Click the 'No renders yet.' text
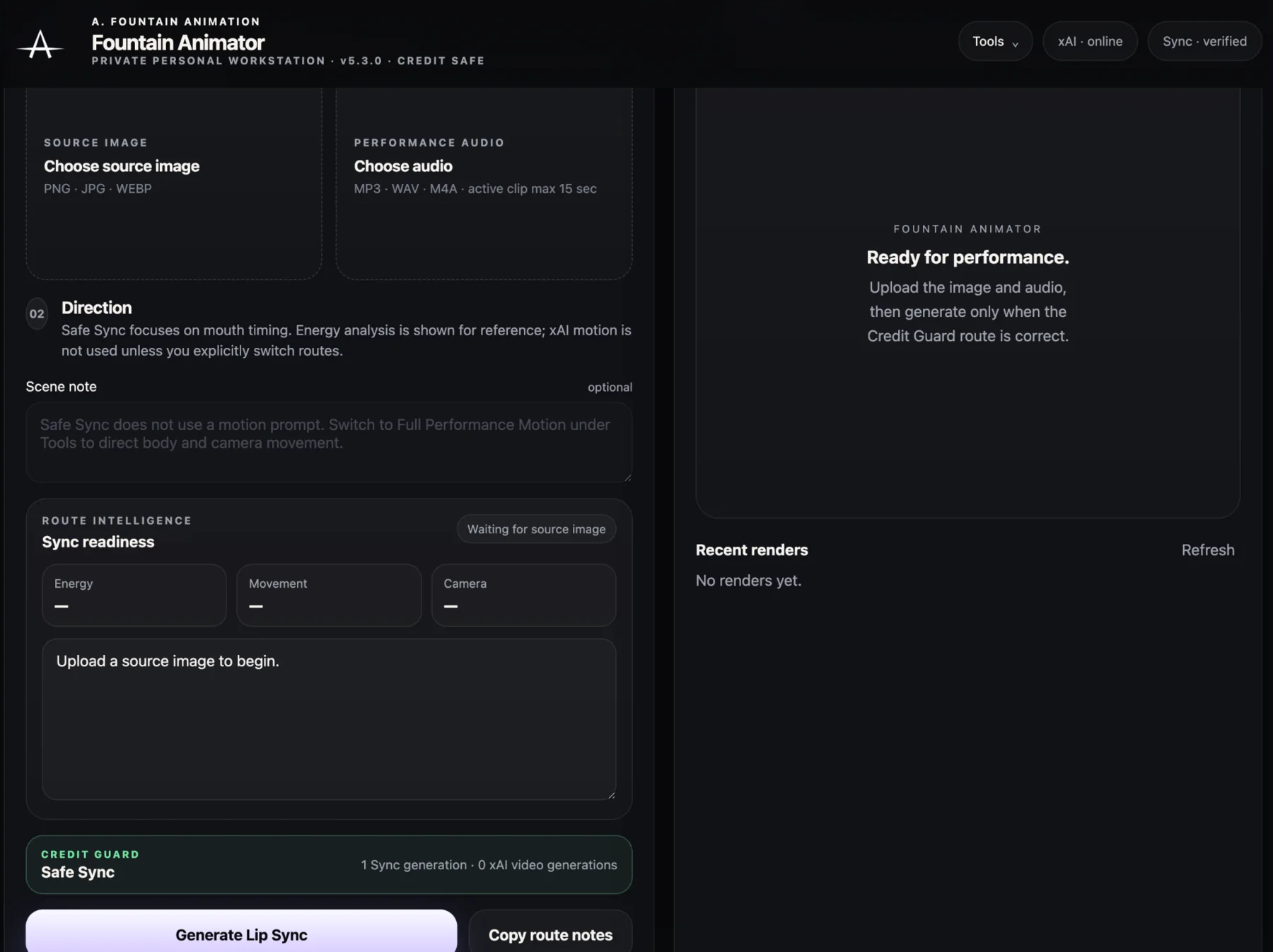 coord(748,580)
